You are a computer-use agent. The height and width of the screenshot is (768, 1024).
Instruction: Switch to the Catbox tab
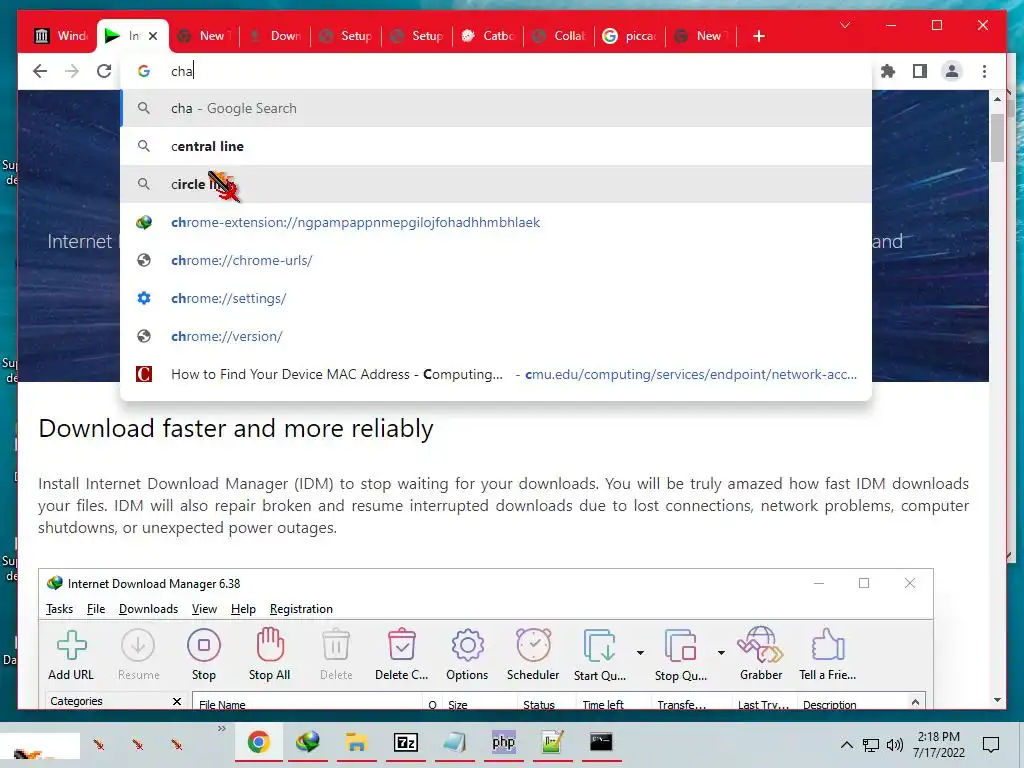489,36
